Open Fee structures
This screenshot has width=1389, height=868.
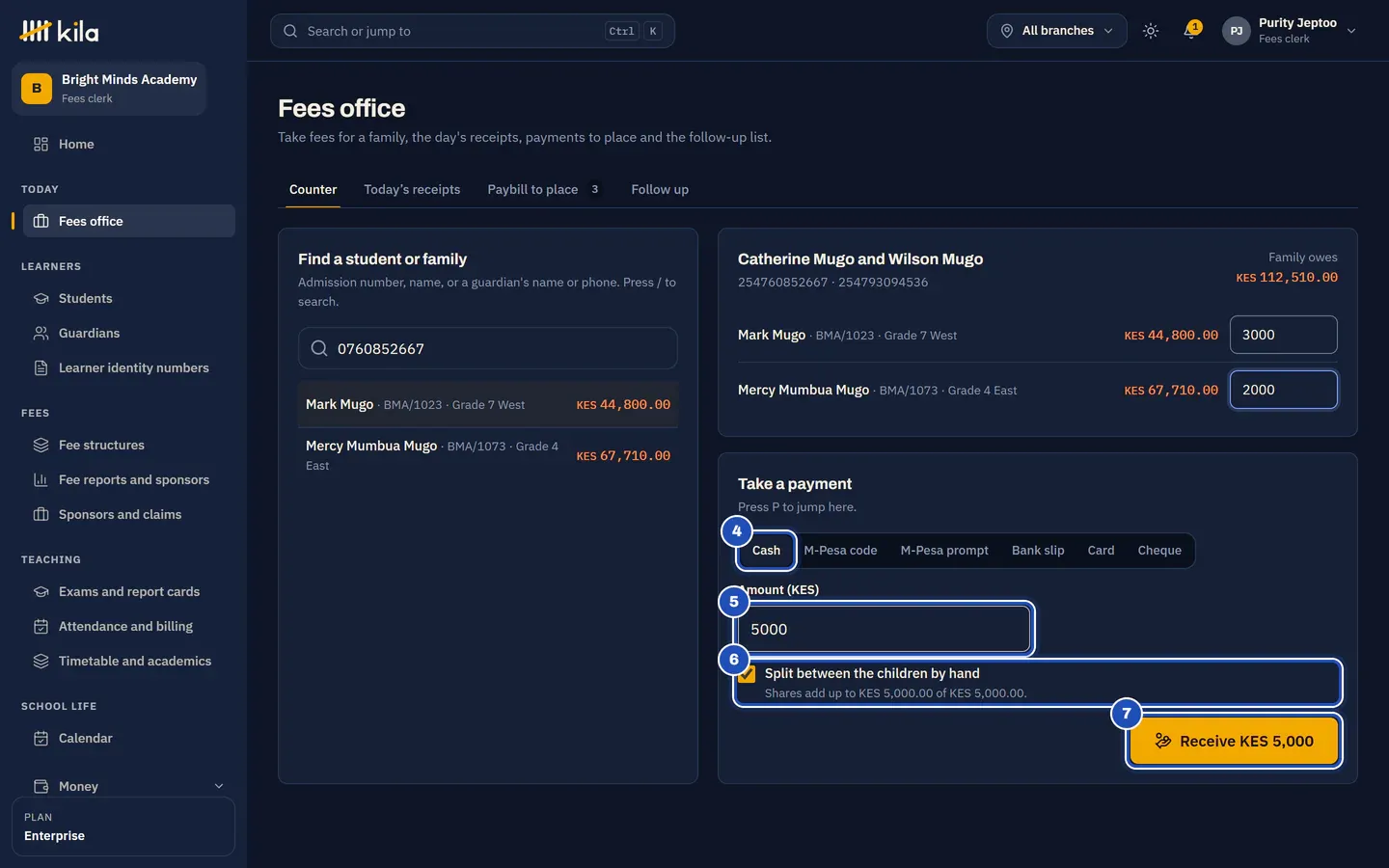pyautogui.click(x=129, y=445)
